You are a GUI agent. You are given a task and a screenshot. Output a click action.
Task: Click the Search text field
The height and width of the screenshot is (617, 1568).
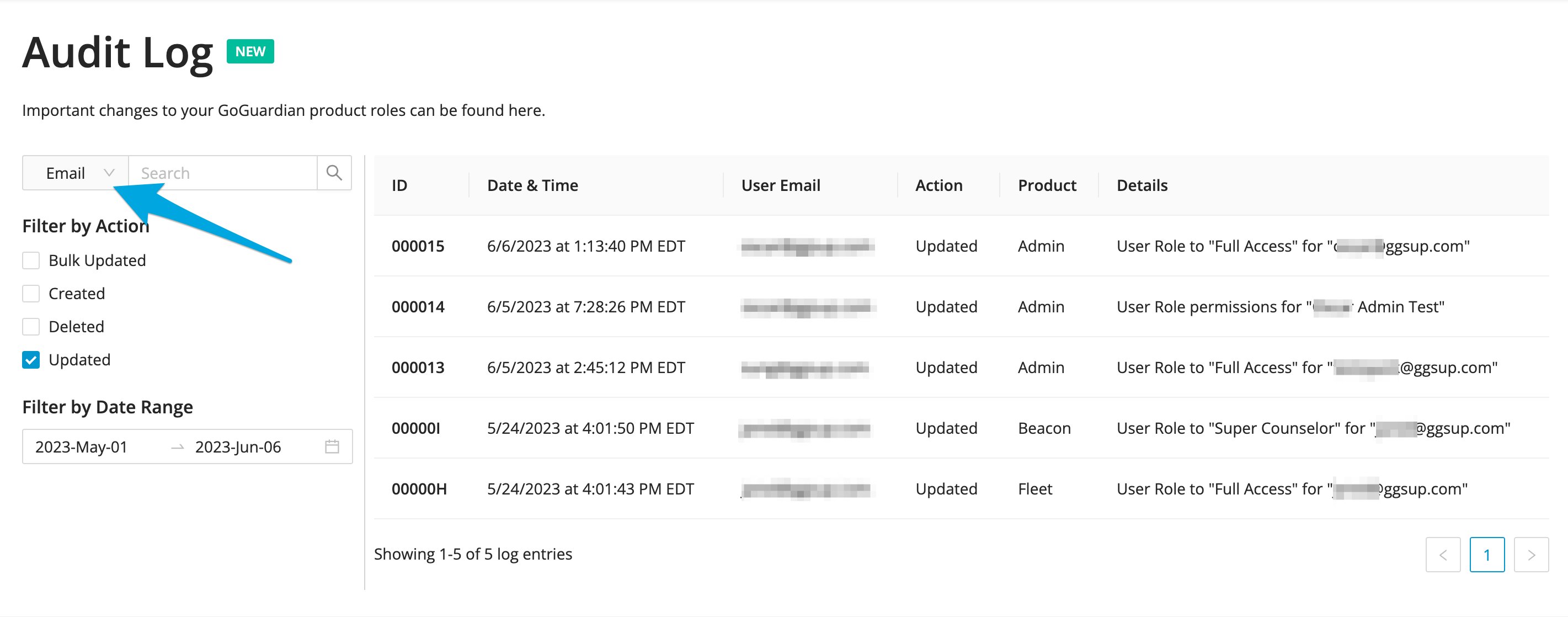223,173
